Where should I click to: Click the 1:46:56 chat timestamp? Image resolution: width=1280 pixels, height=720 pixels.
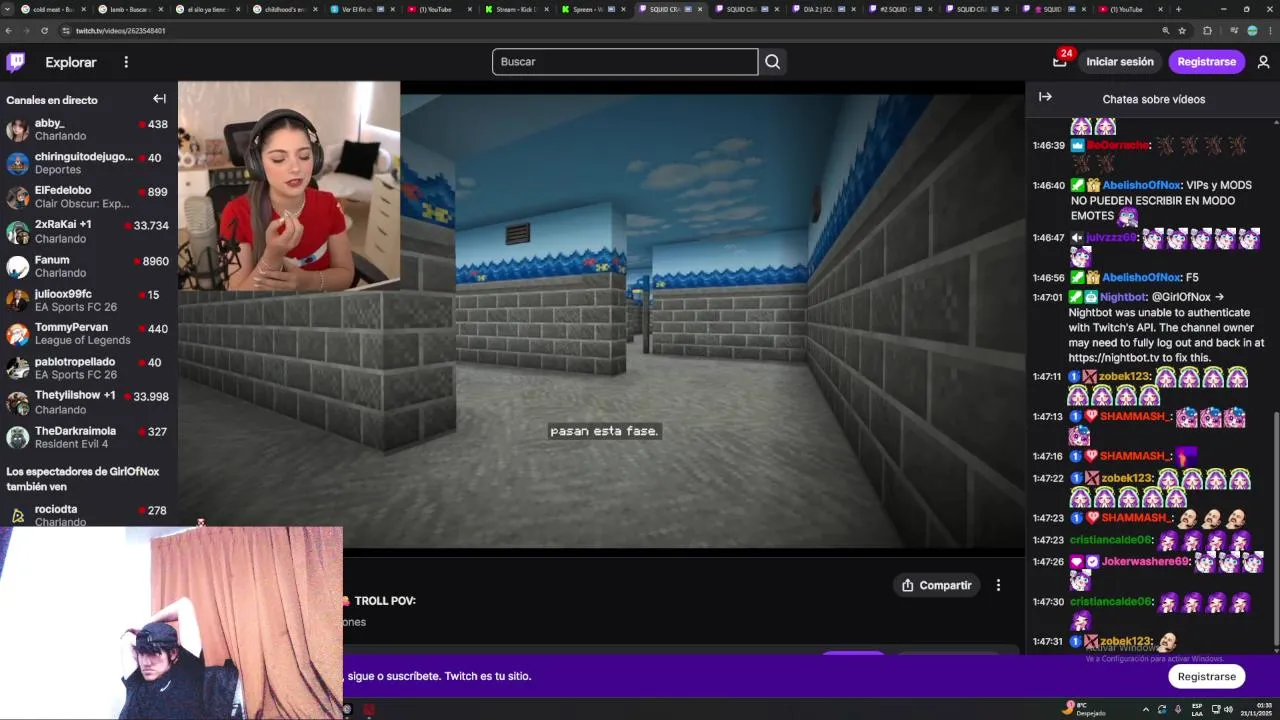[x=1048, y=277]
